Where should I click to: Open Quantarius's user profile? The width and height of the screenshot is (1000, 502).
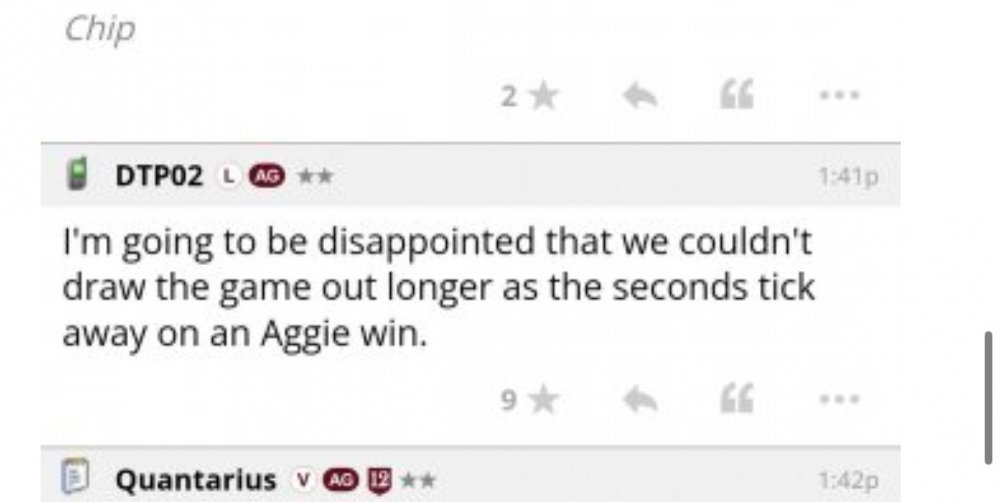pos(195,481)
